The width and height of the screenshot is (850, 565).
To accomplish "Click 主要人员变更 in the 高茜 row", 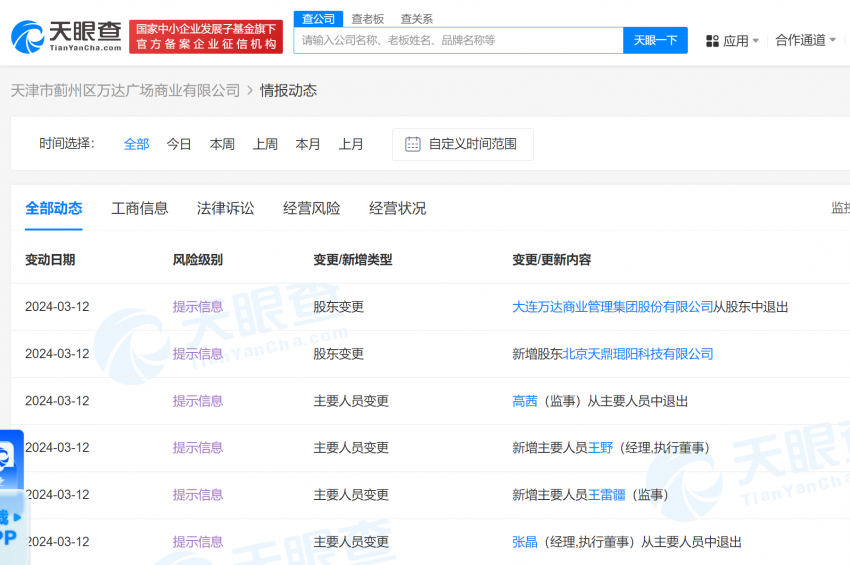I will [x=351, y=401].
